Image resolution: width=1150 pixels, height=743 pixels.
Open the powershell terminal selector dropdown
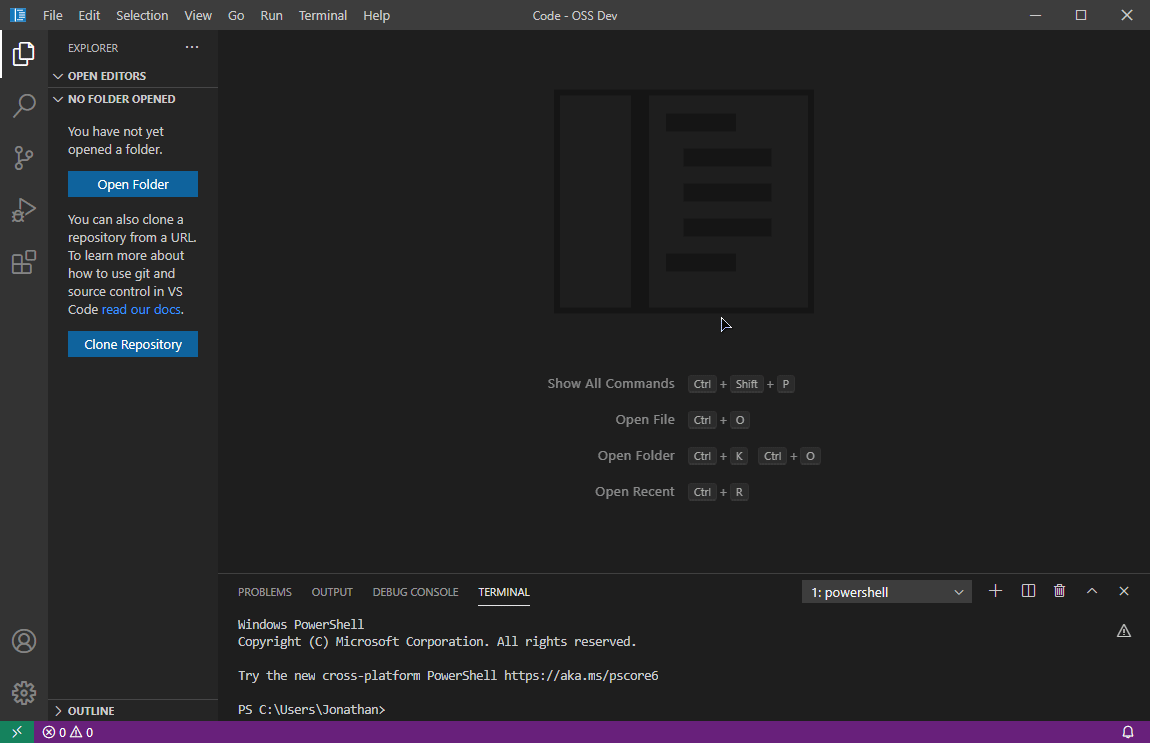click(887, 592)
